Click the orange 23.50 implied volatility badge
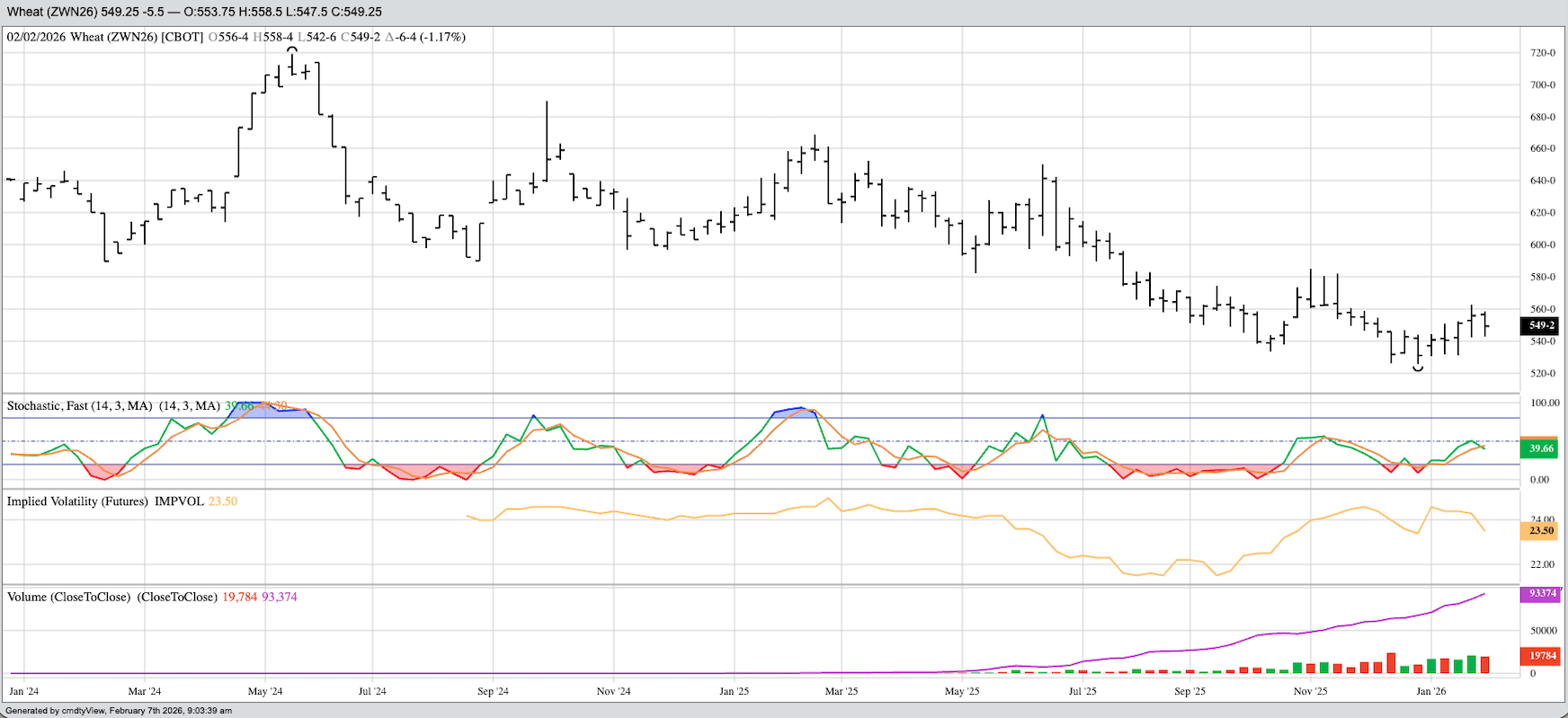Viewport: 1568px width, 718px height. click(x=1541, y=530)
